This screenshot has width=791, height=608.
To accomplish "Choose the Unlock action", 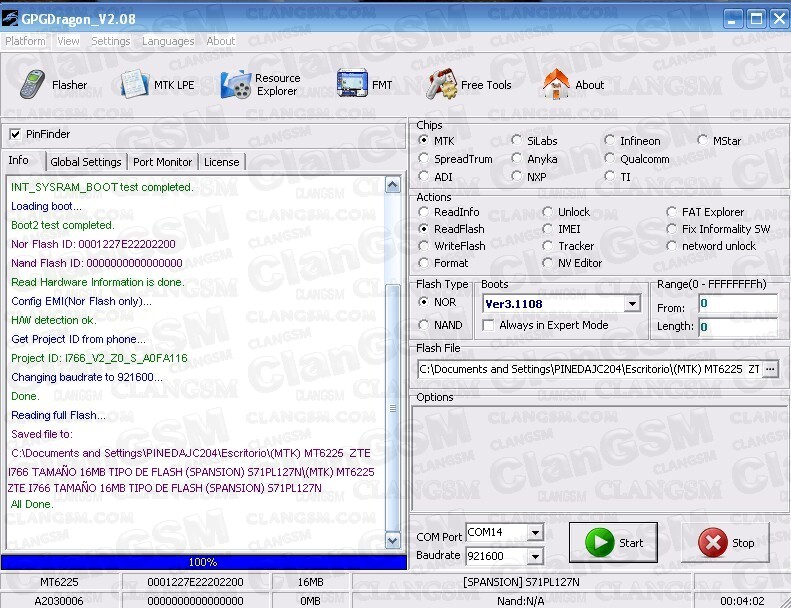I will (547, 212).
